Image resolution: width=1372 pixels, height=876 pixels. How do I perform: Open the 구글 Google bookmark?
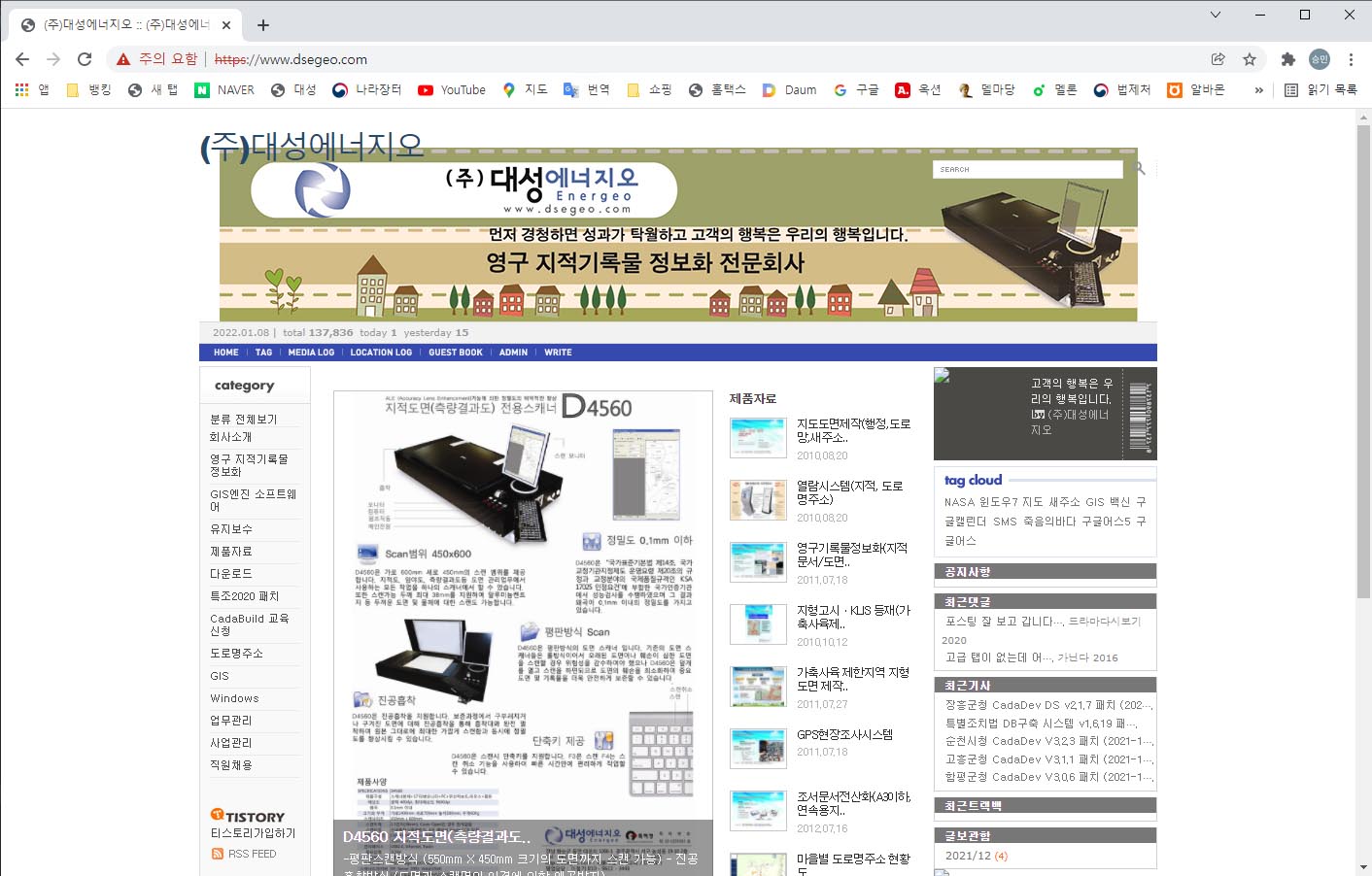click(x=856, y=89)
